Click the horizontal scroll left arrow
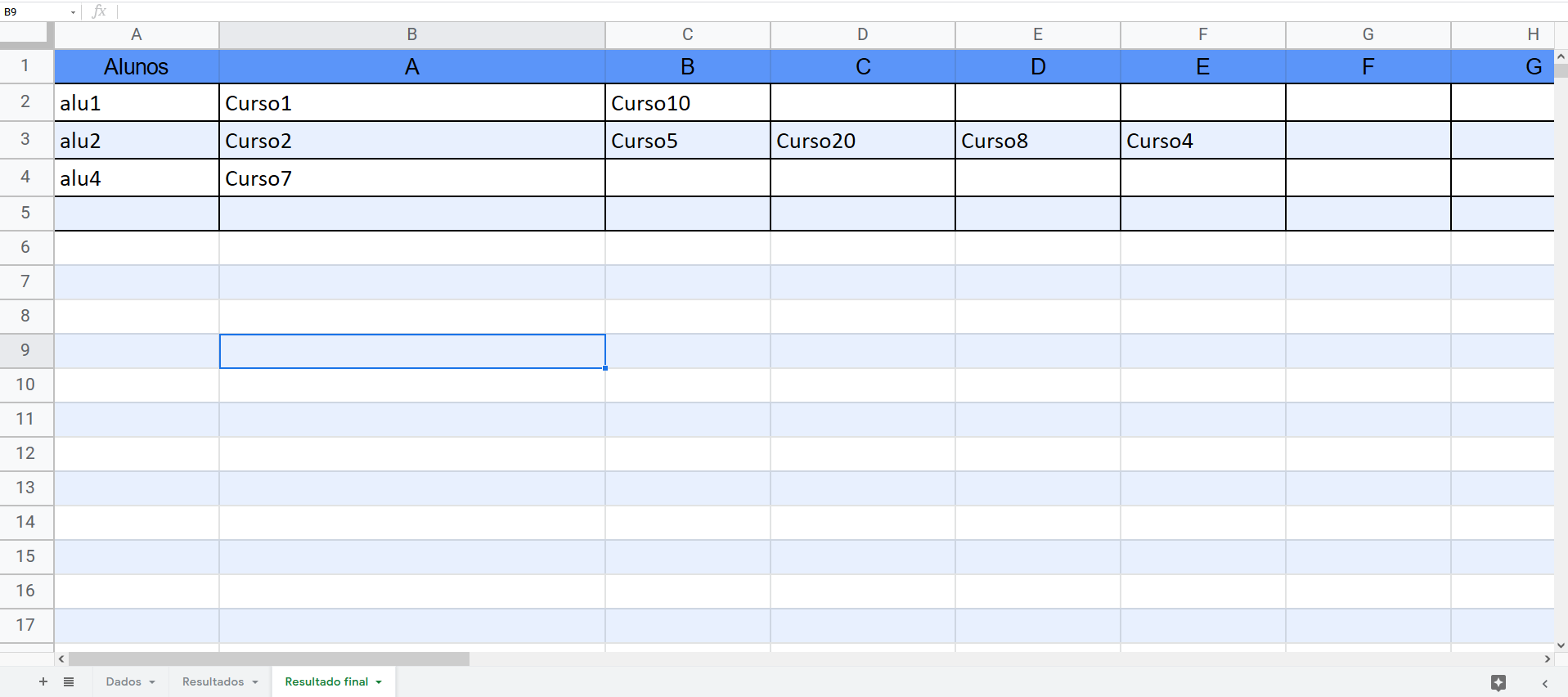Image resolution: width=1568 pixels, height=697 pixels. click(x=61, y=659)
